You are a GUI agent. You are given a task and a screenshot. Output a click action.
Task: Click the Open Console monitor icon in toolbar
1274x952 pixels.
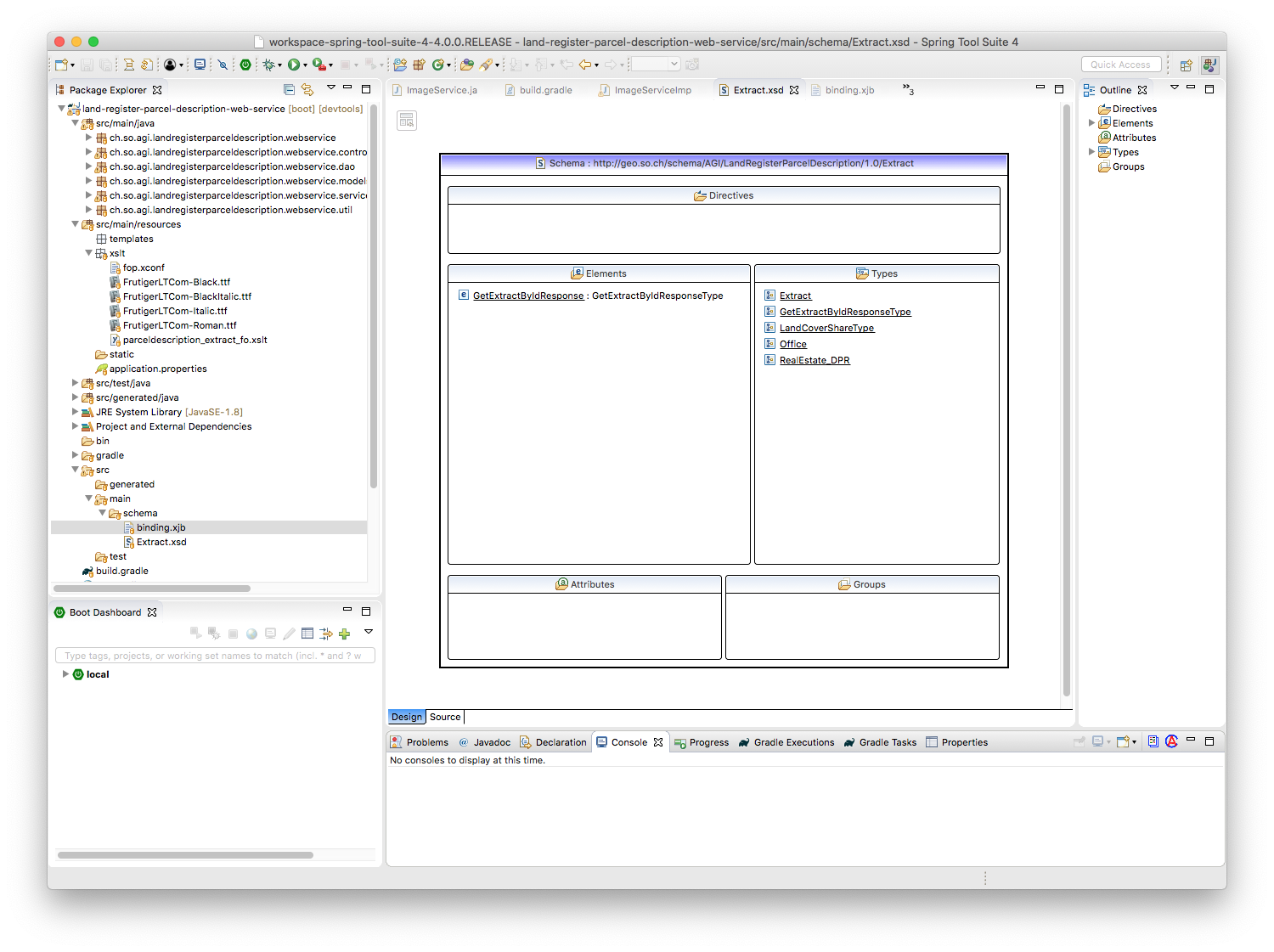pos(200,65)
